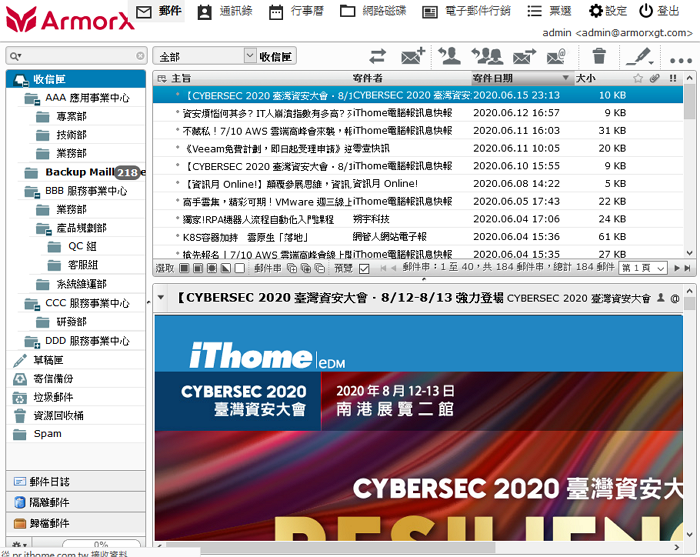Image resolution: width=700 pixels, height=557 pixels.
Task: Open 設定 settings
Action: point(607,11)
